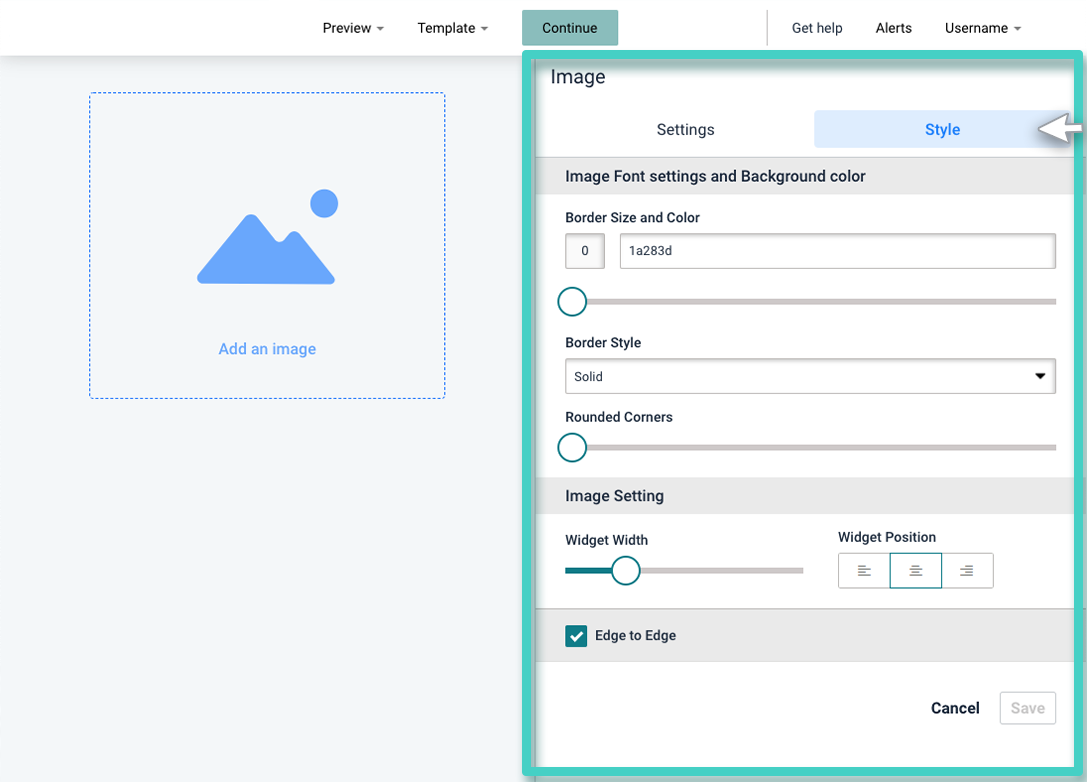1087x782 pixels.
Task: Select center-align widget position
Action: click(916, 571)
